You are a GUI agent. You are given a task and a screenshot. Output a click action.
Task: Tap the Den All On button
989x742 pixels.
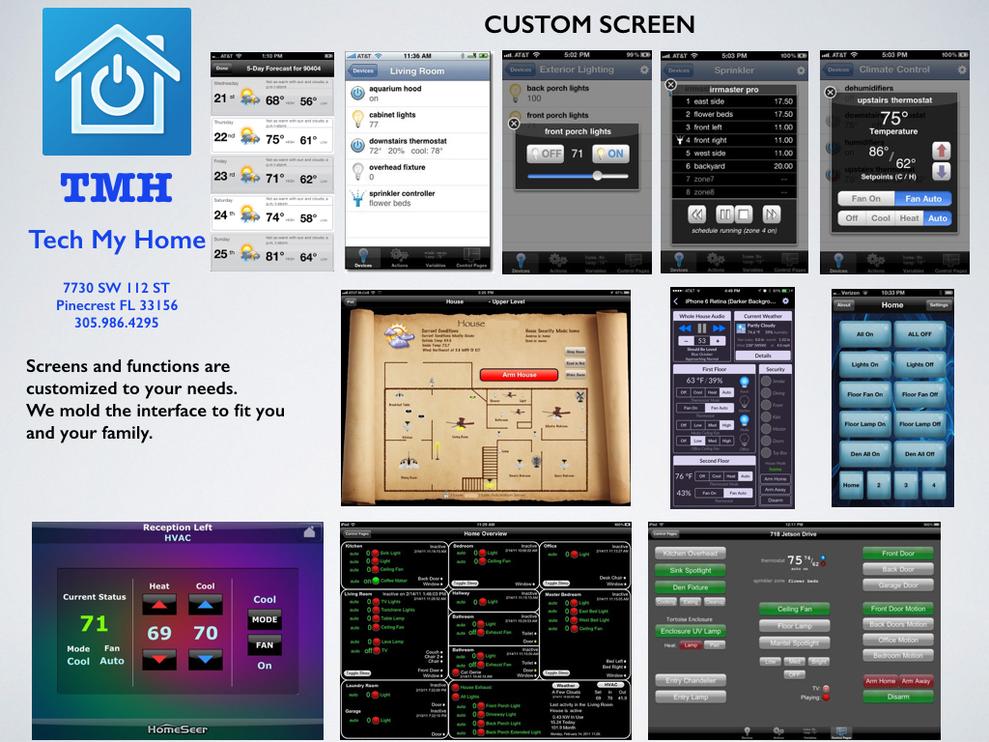865,454
